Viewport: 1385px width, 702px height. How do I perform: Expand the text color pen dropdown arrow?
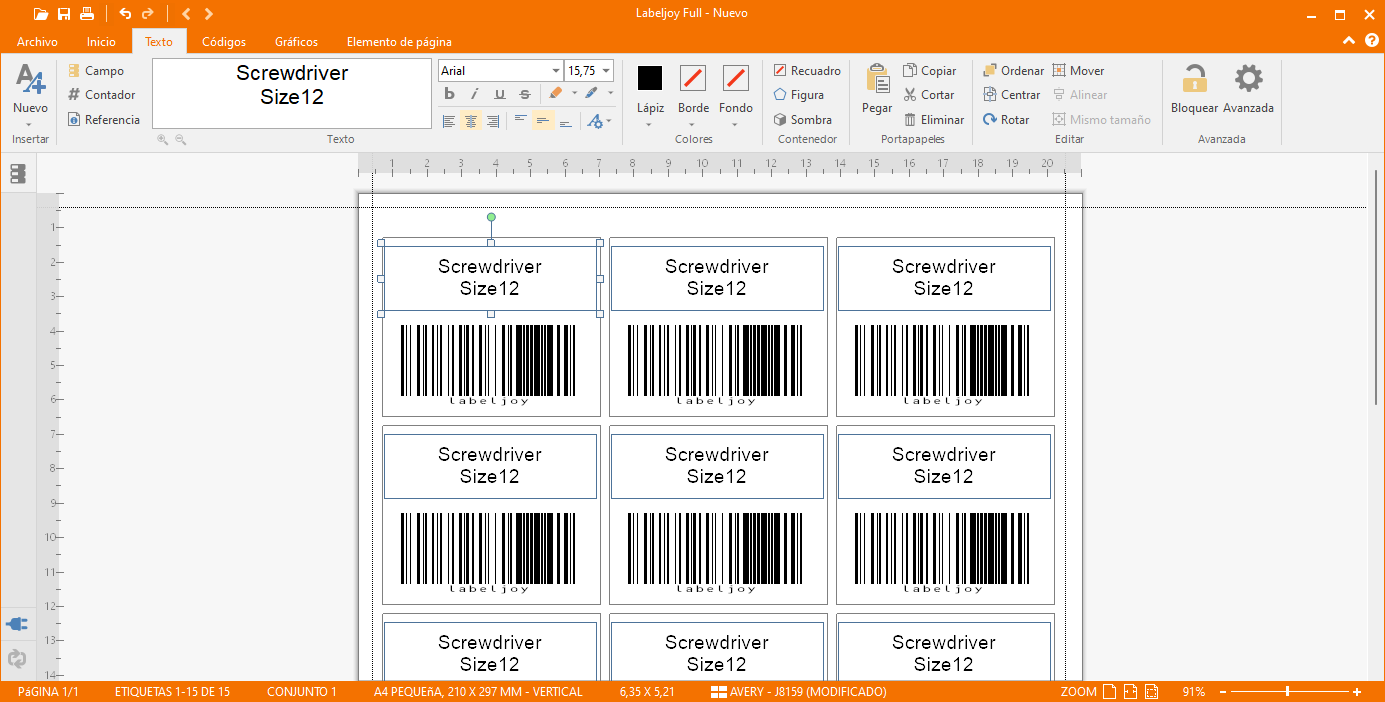click(x=610, y=93)
